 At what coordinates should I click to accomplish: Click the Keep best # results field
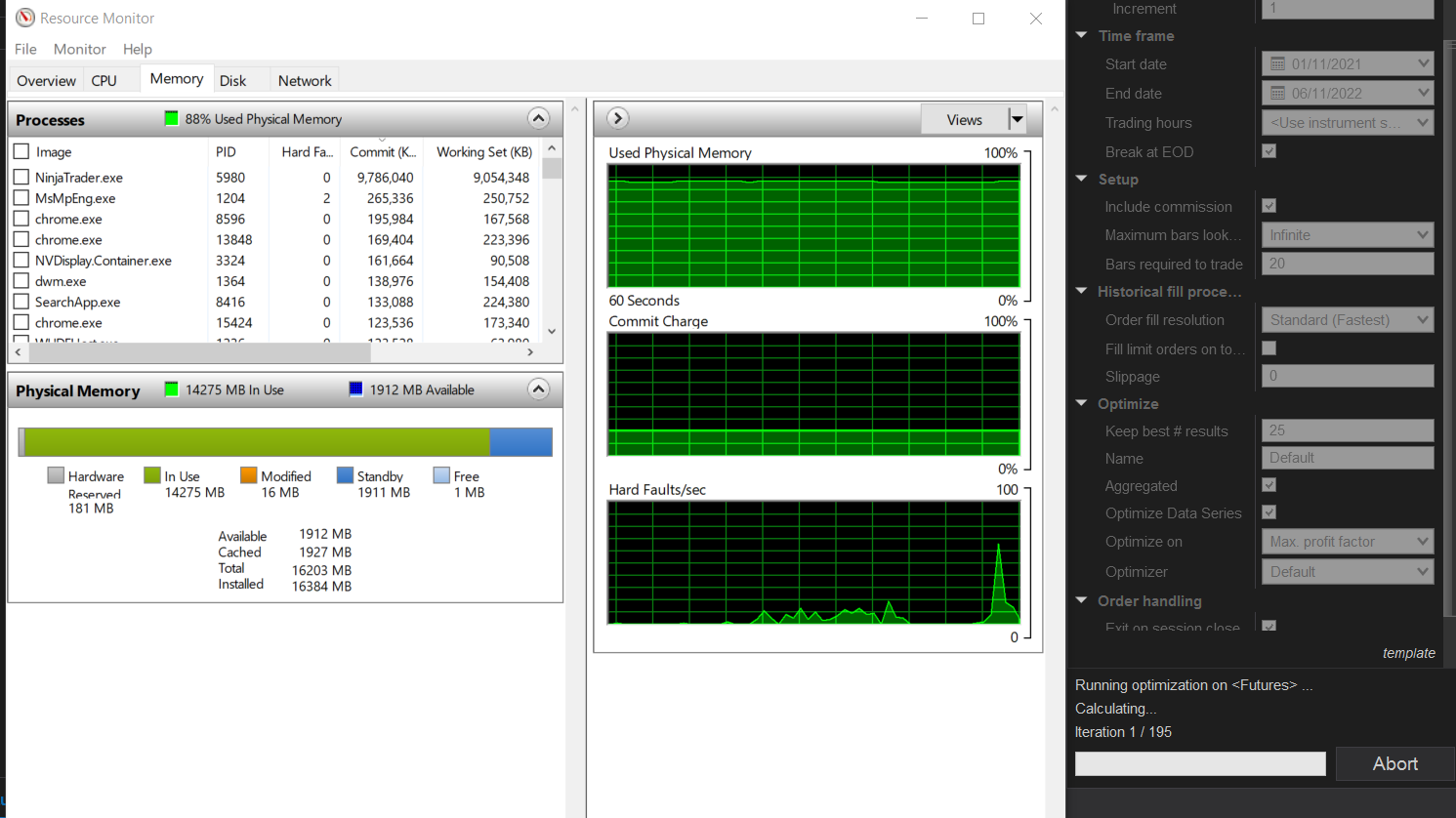[x=1348, y=430]
